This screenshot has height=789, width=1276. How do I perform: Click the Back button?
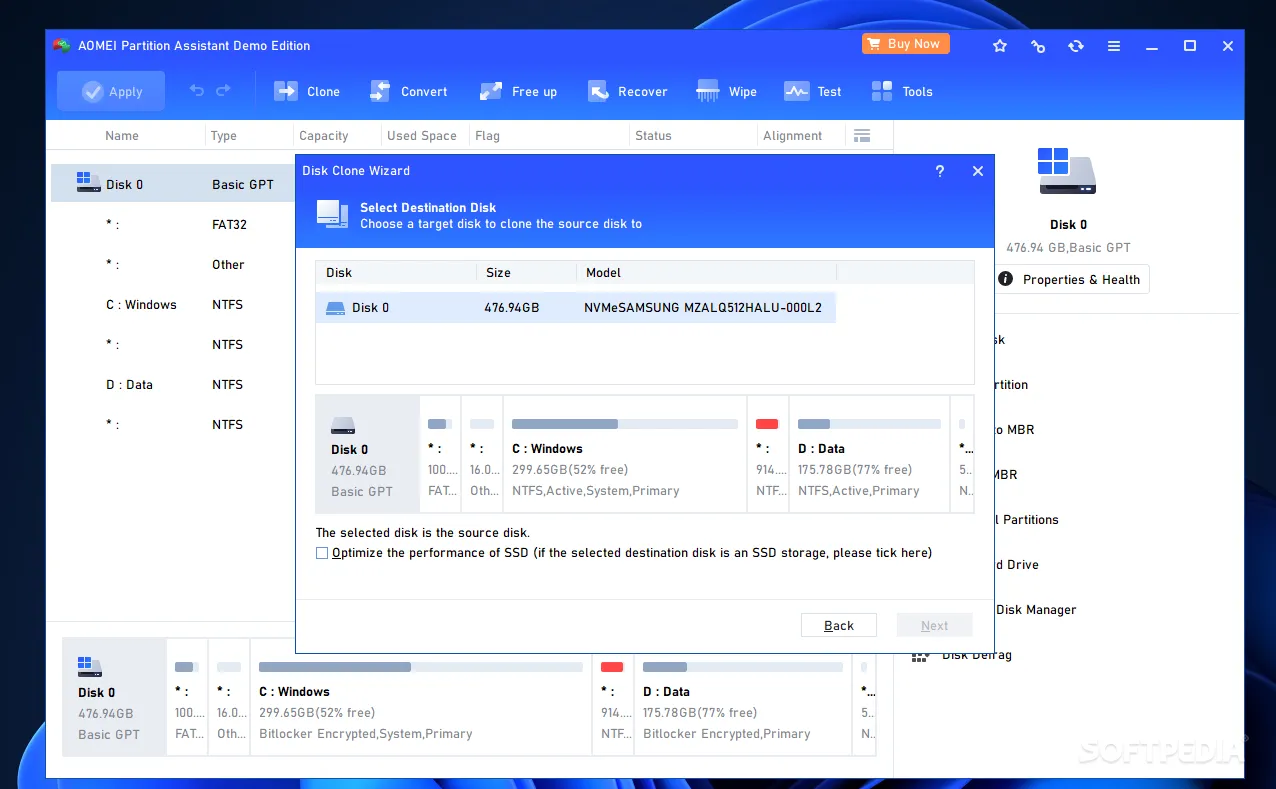[x=838, y=626]
